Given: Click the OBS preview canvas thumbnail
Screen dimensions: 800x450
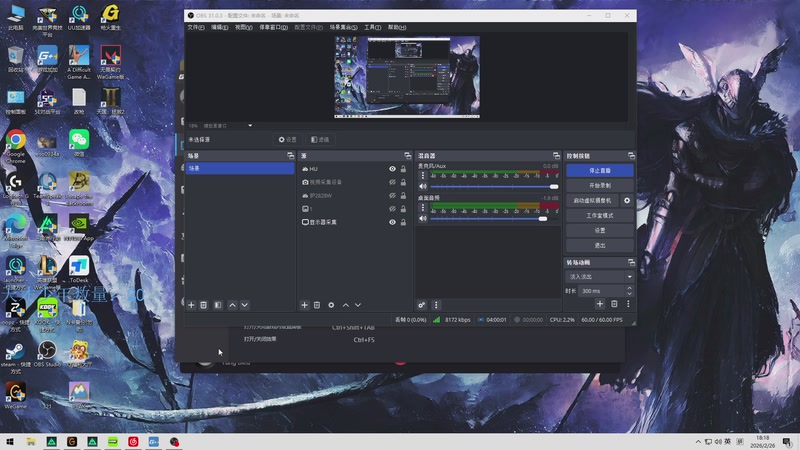Looking at the screenshot, I should 407,77.
